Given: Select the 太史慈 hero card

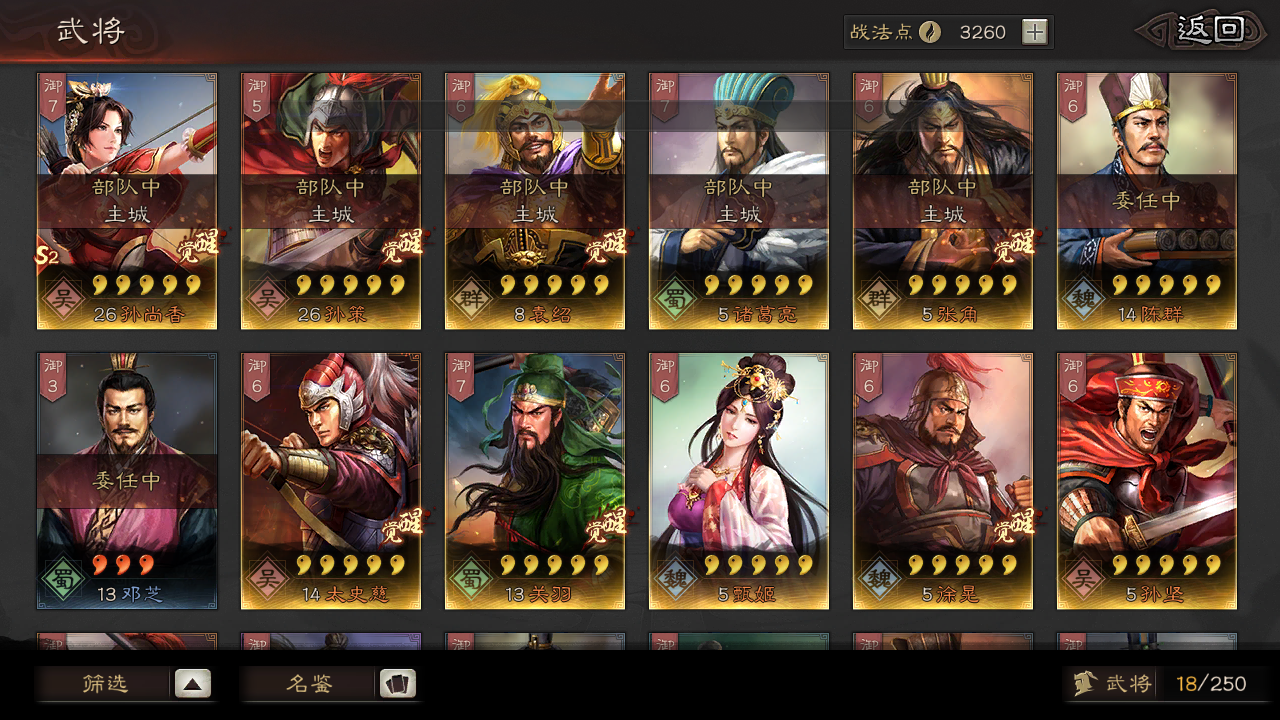Looking at the screenshot, I should pos(331,481).
